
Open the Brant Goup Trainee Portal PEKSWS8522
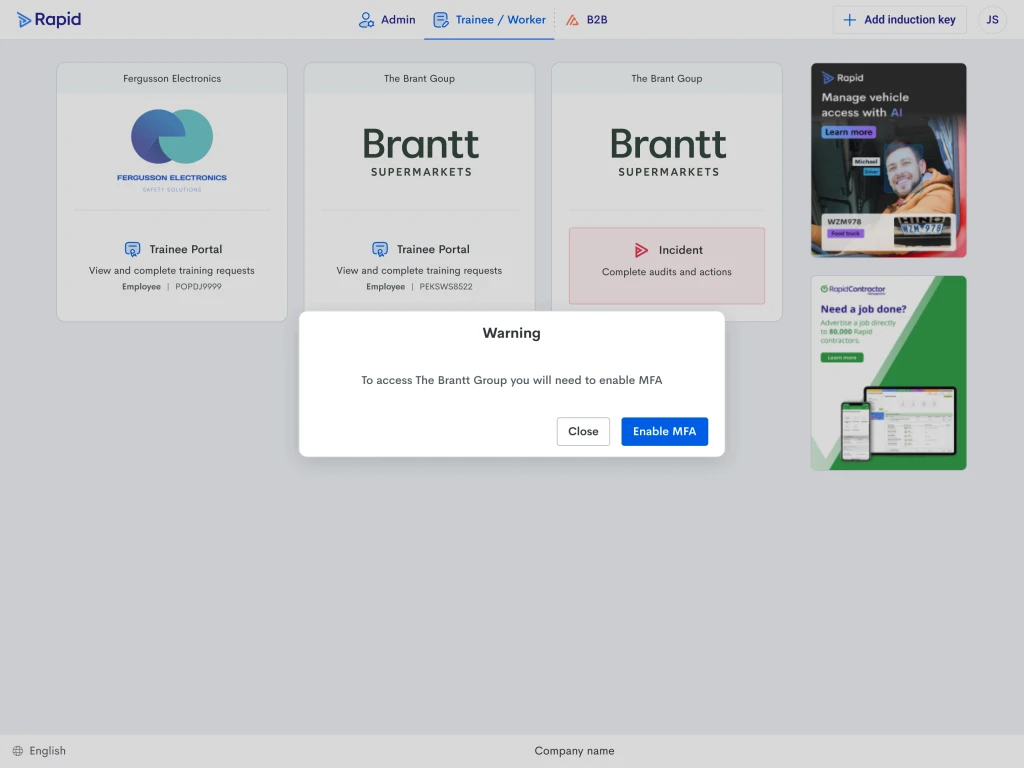coord(419,266)
